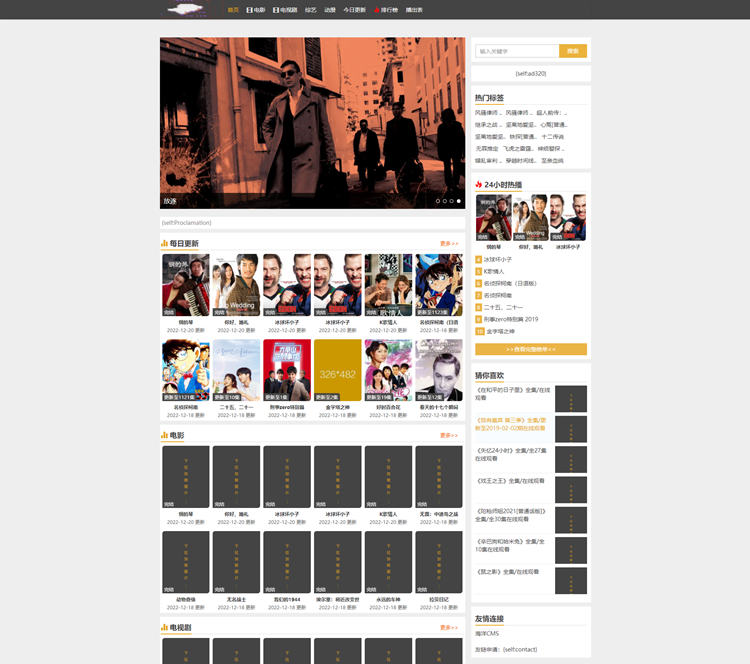Screen dimensions: 750x664
Task: Click the flame icon beside 24小时热播
Action: pos(479,184)
